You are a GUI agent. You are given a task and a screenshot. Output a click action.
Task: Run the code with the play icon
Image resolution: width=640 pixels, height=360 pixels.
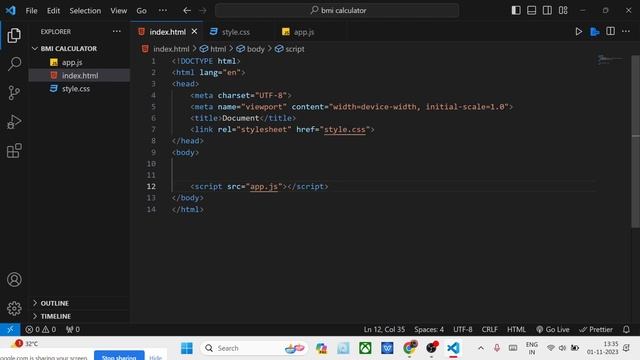(578, 31)
